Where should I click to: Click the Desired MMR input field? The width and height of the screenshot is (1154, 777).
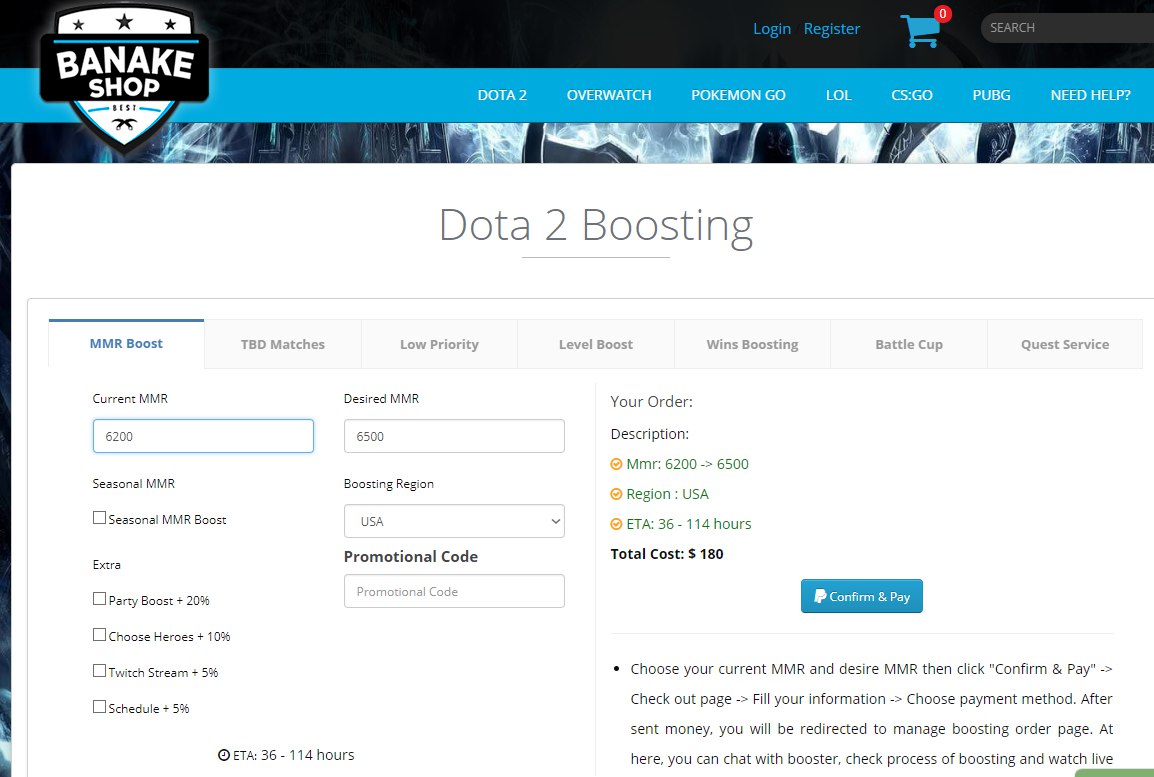(x=454, y=436)
